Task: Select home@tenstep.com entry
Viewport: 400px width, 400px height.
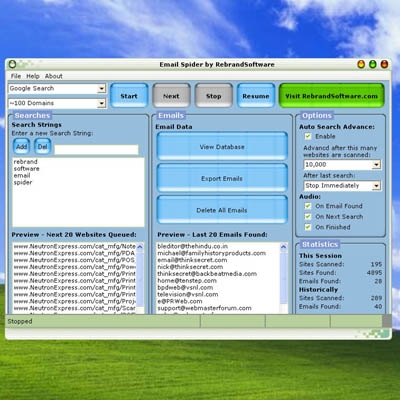Action: (x=187, y=281)
